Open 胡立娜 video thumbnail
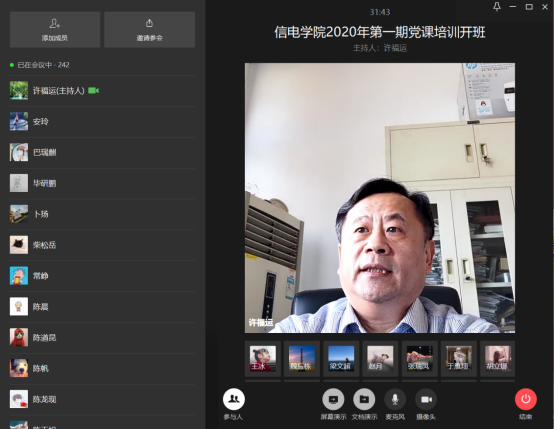 (497, 359)
